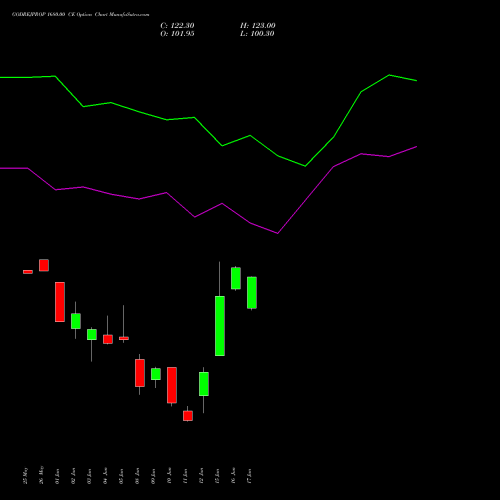Select the 15 Jun date label
500x500 pixels.
coord(218,476)
